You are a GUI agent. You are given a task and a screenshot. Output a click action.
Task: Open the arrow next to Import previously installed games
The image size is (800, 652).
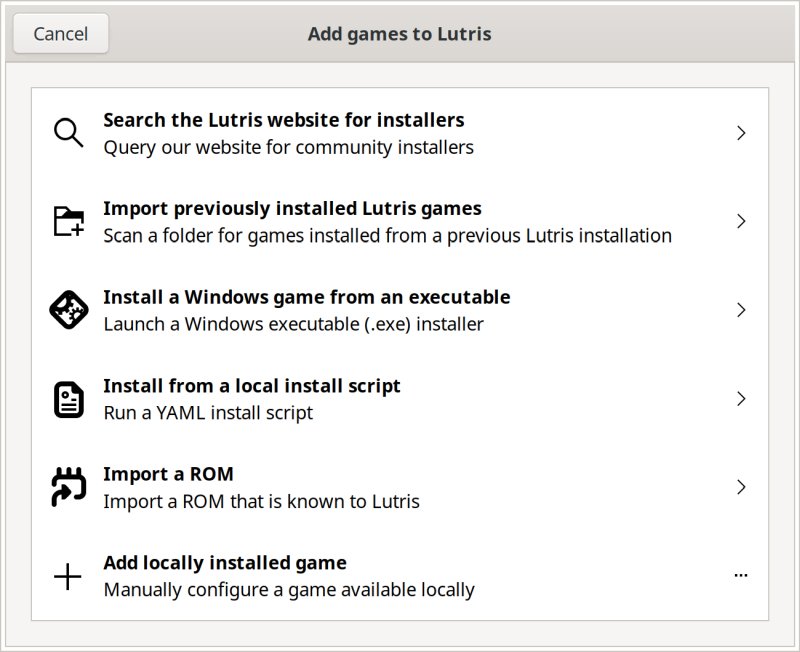tap(741, 221)
